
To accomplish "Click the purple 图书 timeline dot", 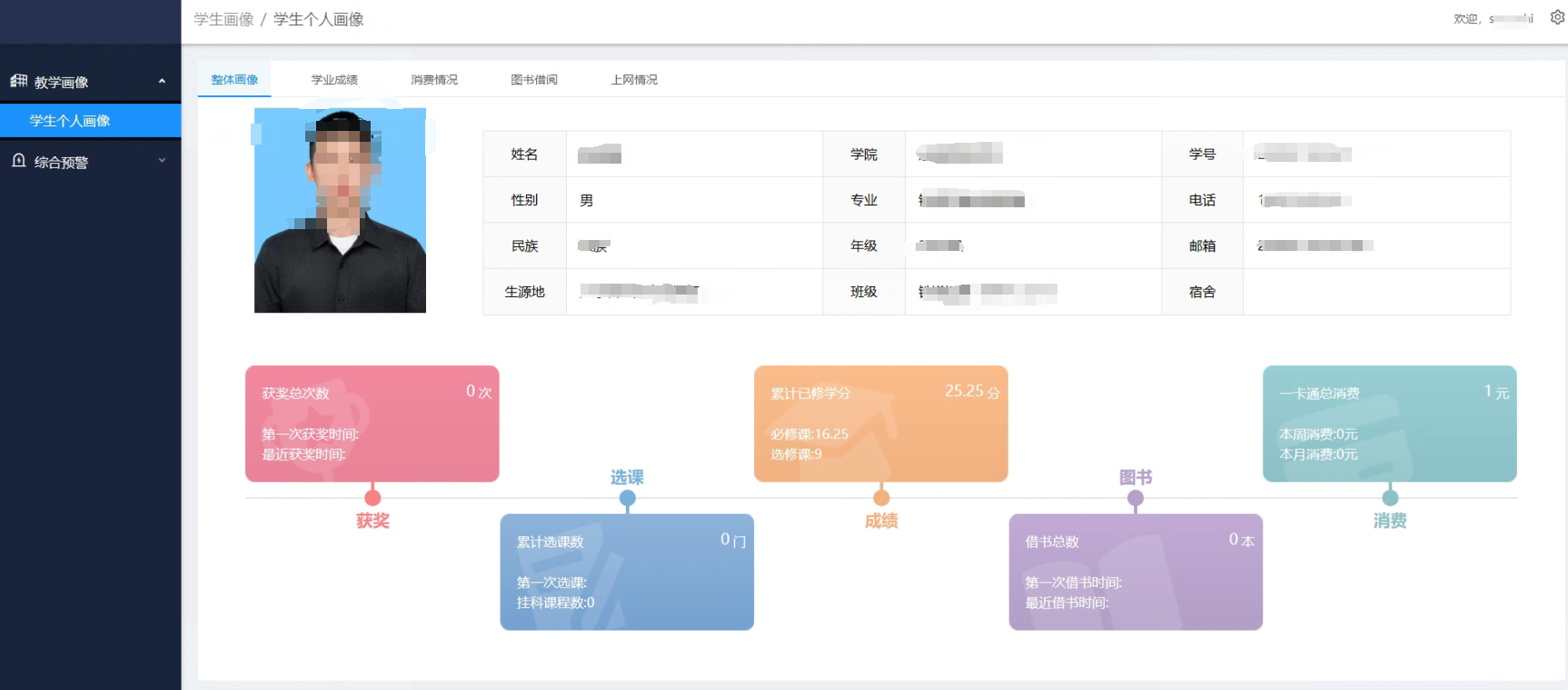I will [1136, 498].
